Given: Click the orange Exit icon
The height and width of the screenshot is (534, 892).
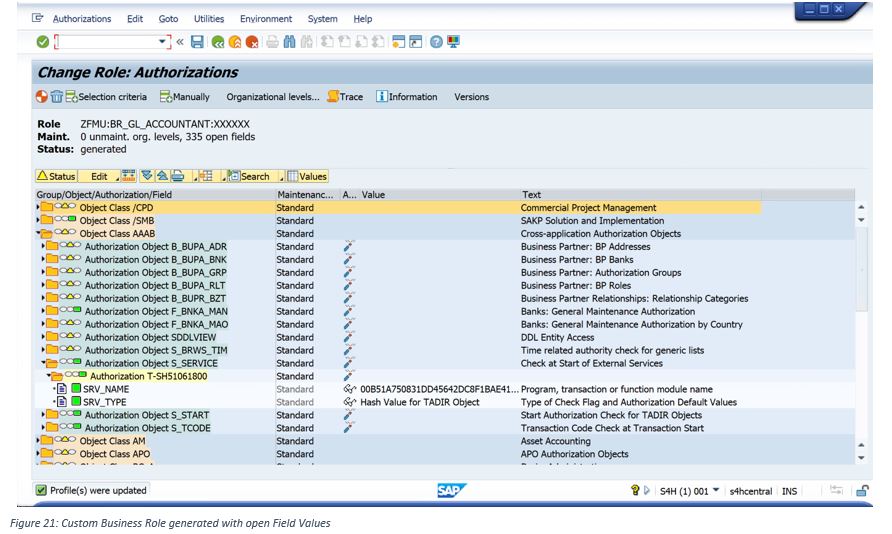Looking at the screenshot, I should pyautogui.click(x=234, y=42).
